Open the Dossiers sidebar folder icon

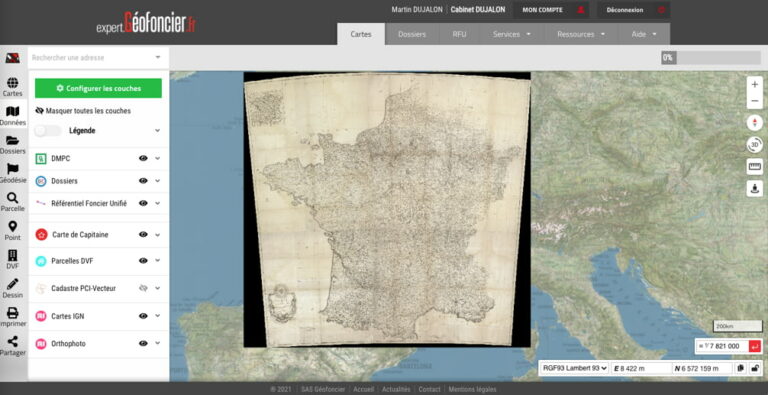point(13,140)
